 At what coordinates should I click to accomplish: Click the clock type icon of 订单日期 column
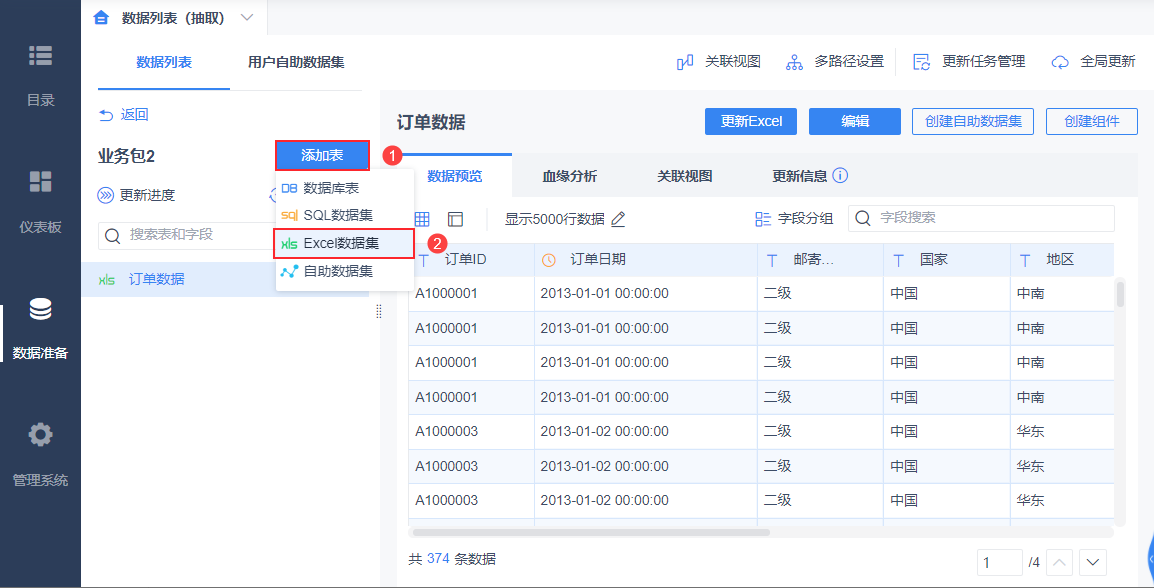(548, 260)
